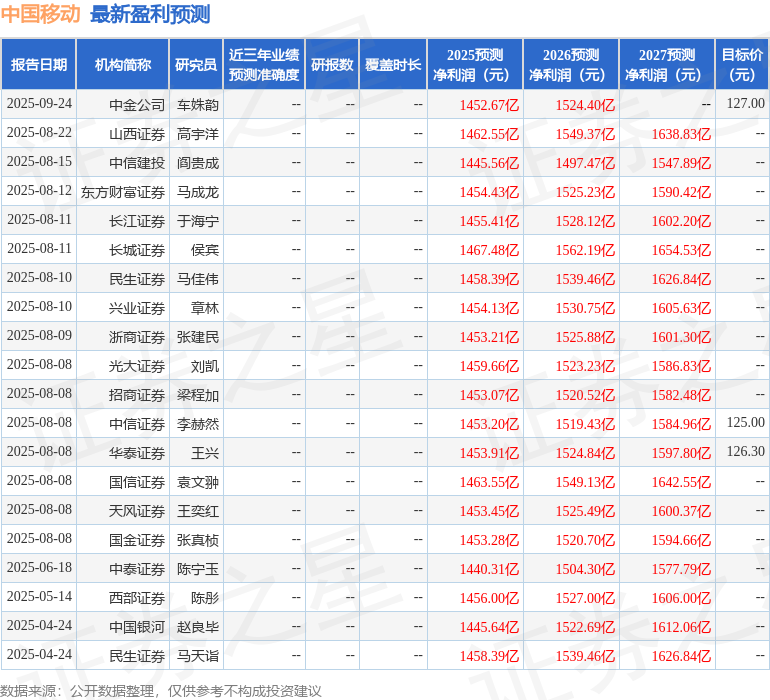Click the 最新盈利预测 heading text
The width and height of the screenshot is (770, 700).
point(150,14)
